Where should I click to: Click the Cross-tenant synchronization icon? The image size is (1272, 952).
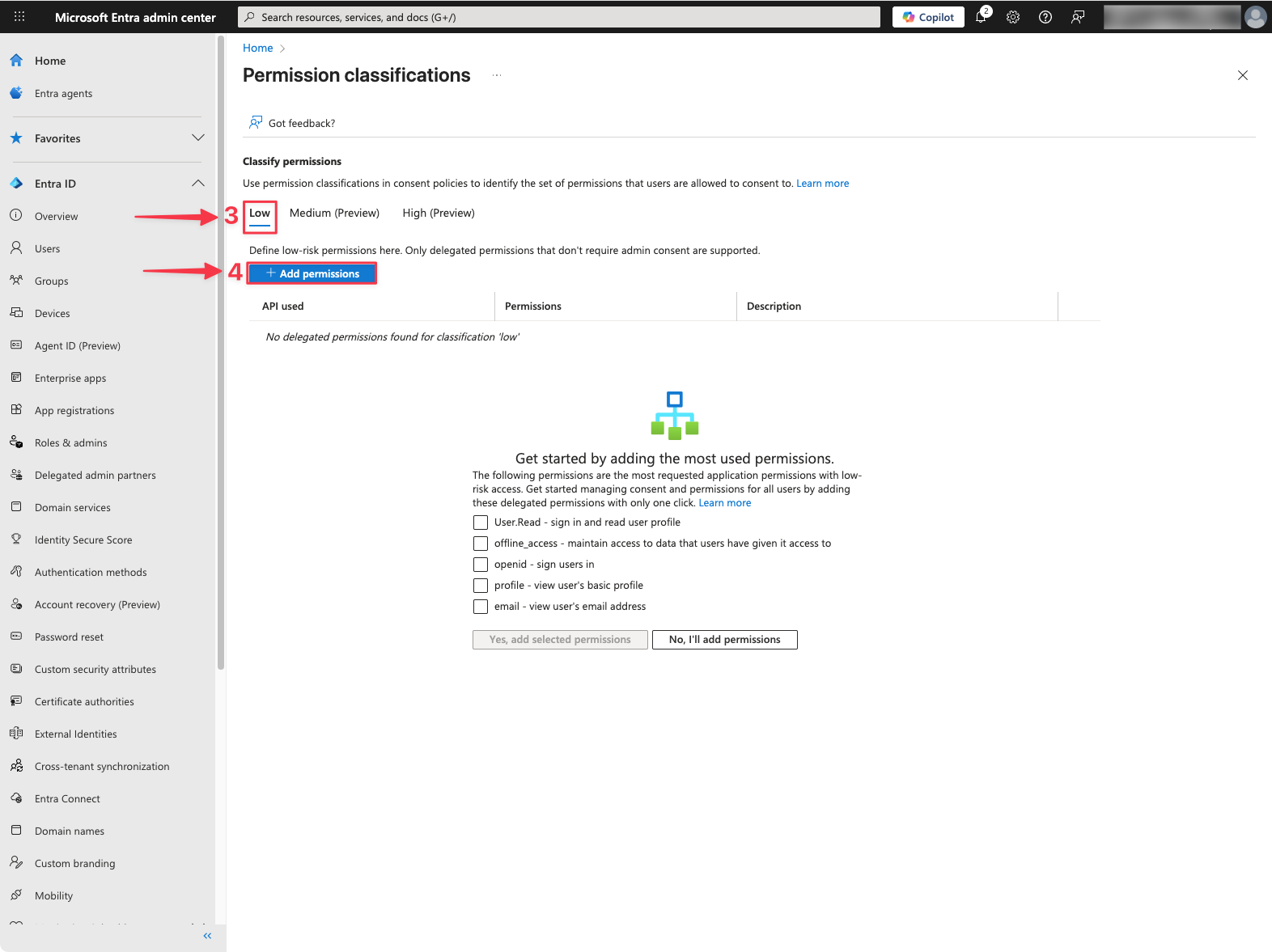[x=16, y=765]
